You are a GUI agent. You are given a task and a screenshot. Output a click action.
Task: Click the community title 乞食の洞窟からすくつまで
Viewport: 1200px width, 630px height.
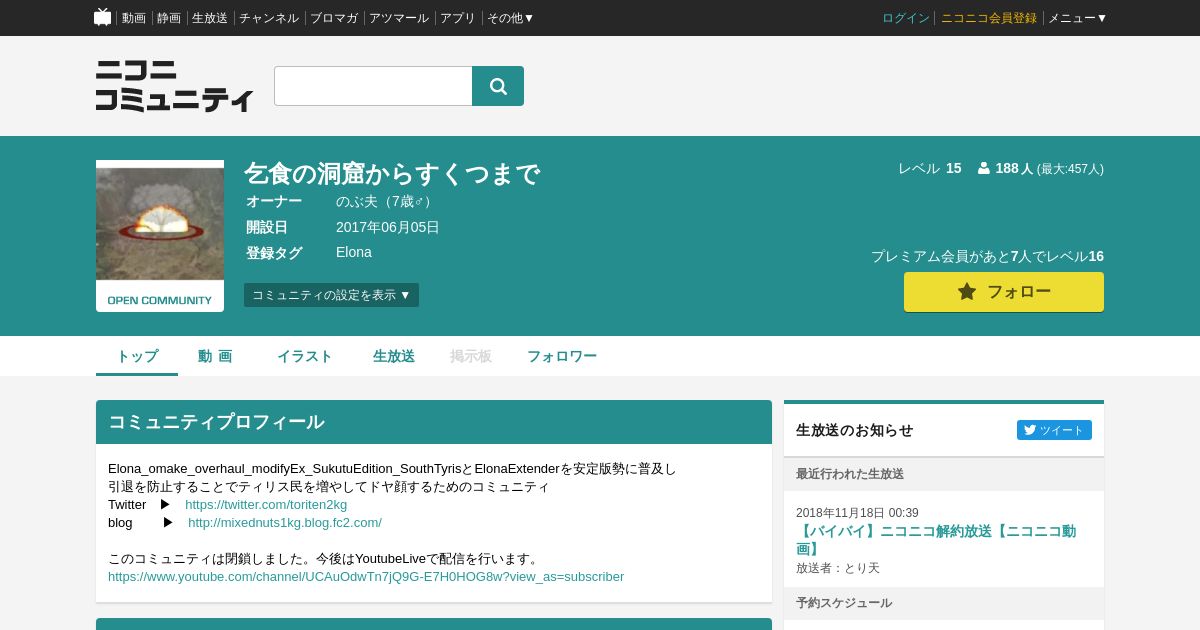[x=392, y=174]
